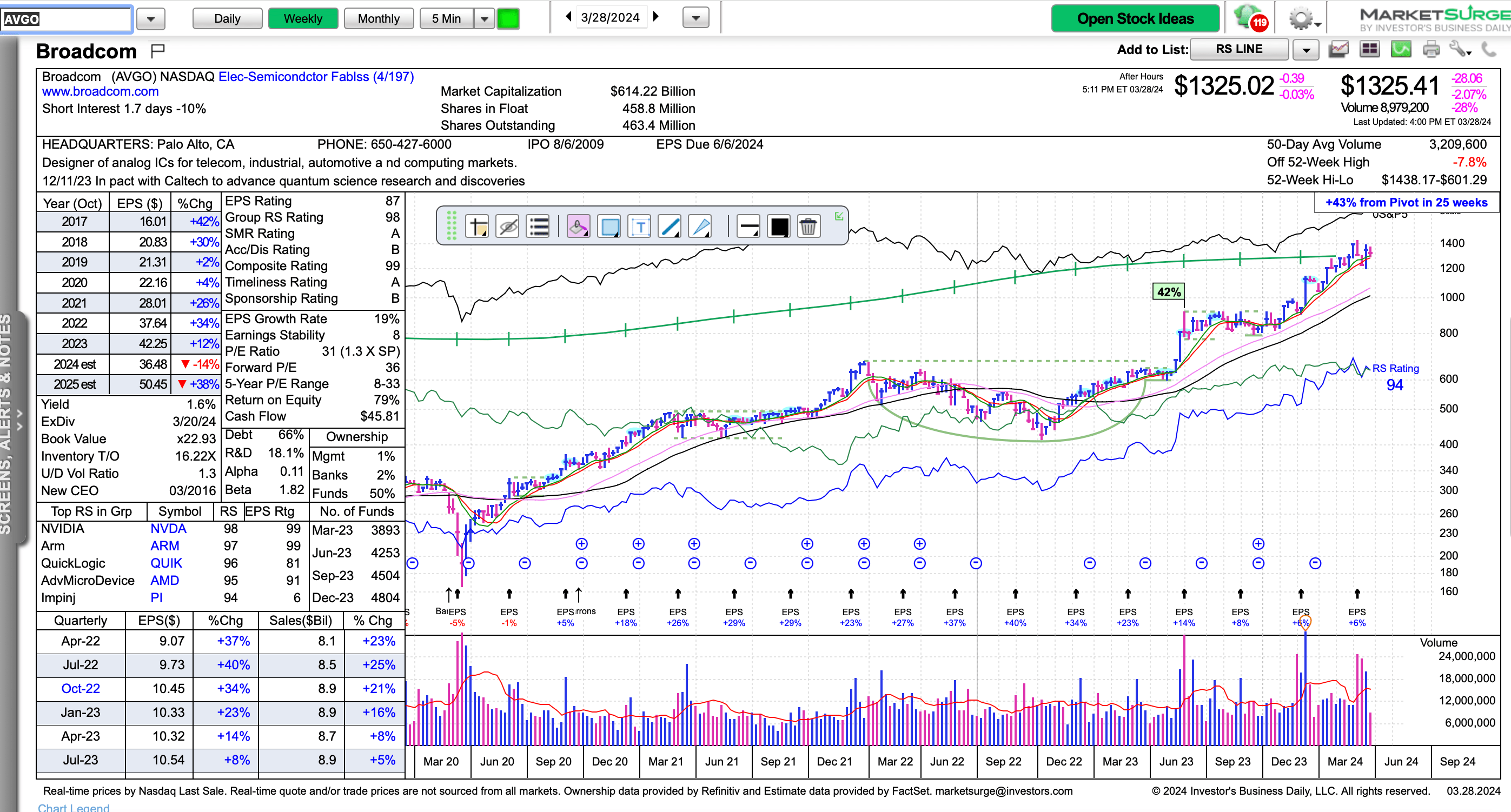Toggle hide drawings eye icon
Image resolution: width=1511 pixels, height=812 pixels.
click(x=507, y=227)
